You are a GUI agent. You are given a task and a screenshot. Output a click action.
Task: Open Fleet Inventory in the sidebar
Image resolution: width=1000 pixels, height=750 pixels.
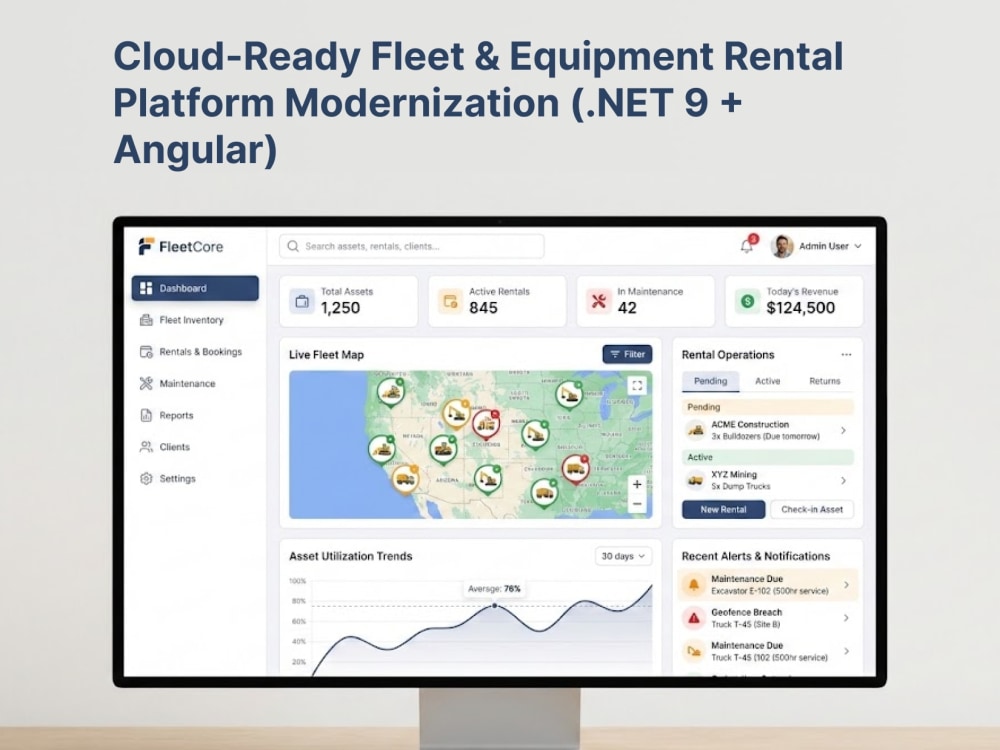click(x=195, y=320)
